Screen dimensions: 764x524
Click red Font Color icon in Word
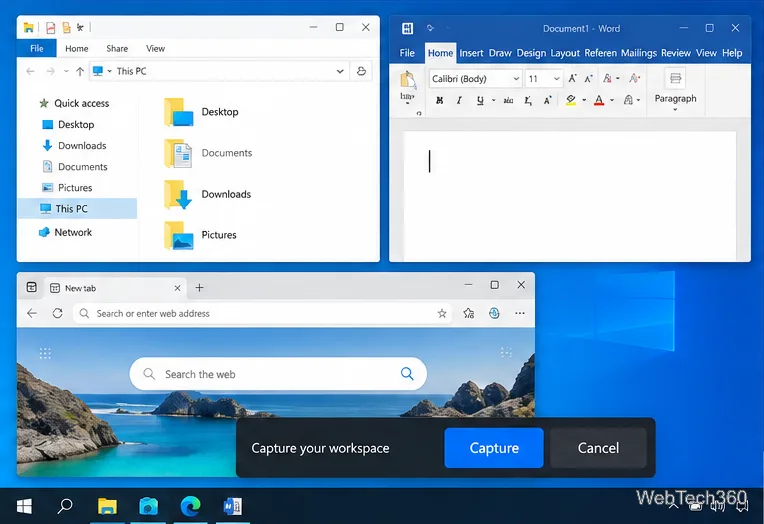pos(599,100)
